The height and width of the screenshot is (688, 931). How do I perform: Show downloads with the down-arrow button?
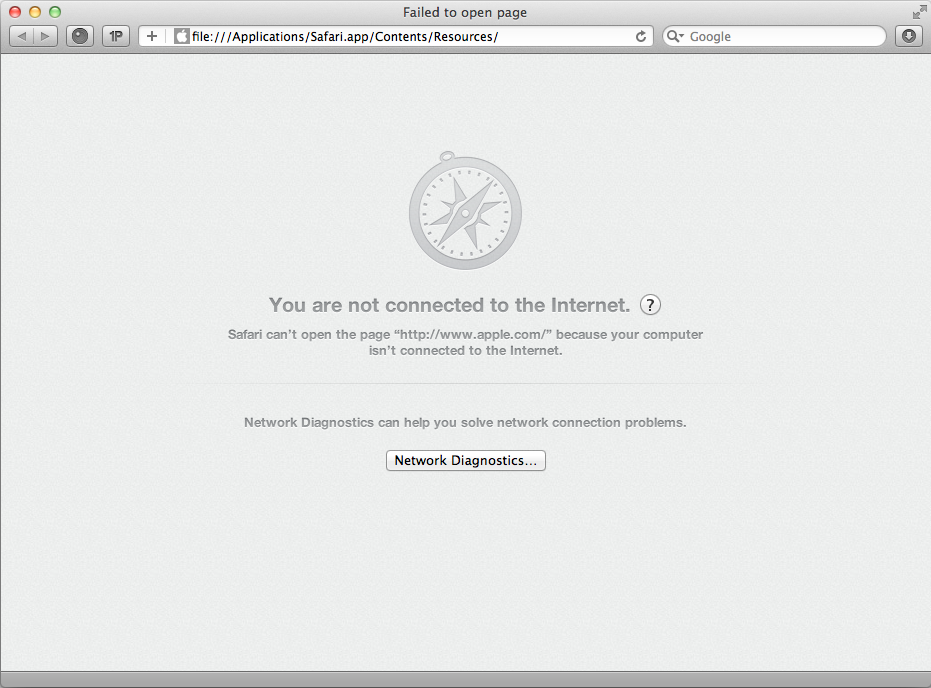click(x=908, y=36)
